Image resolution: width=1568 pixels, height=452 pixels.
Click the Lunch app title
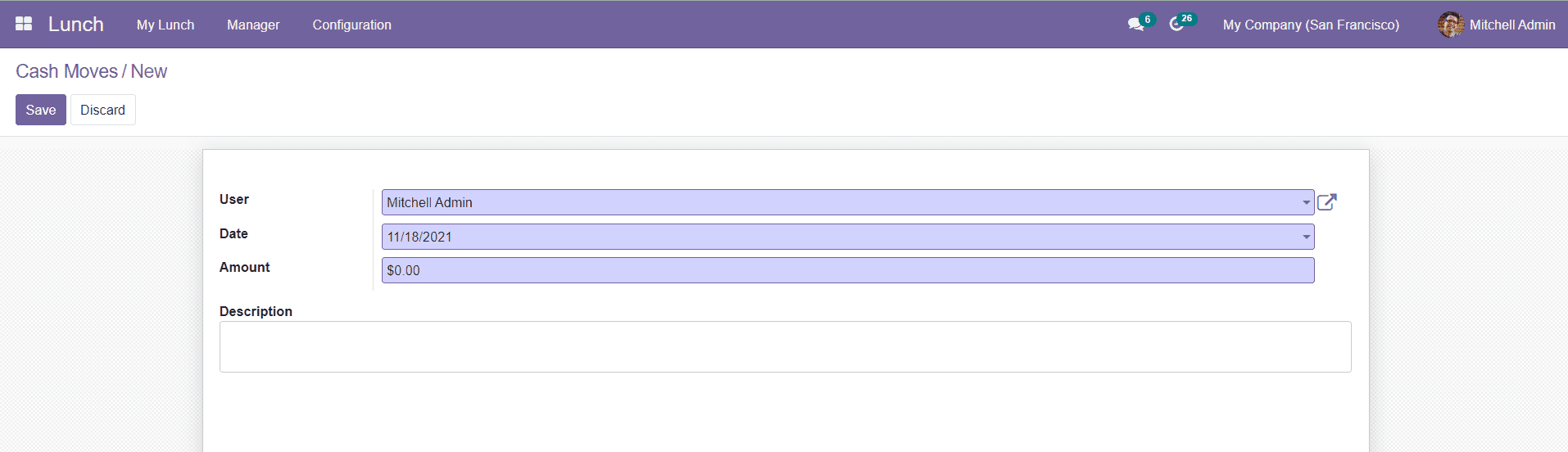75,25
